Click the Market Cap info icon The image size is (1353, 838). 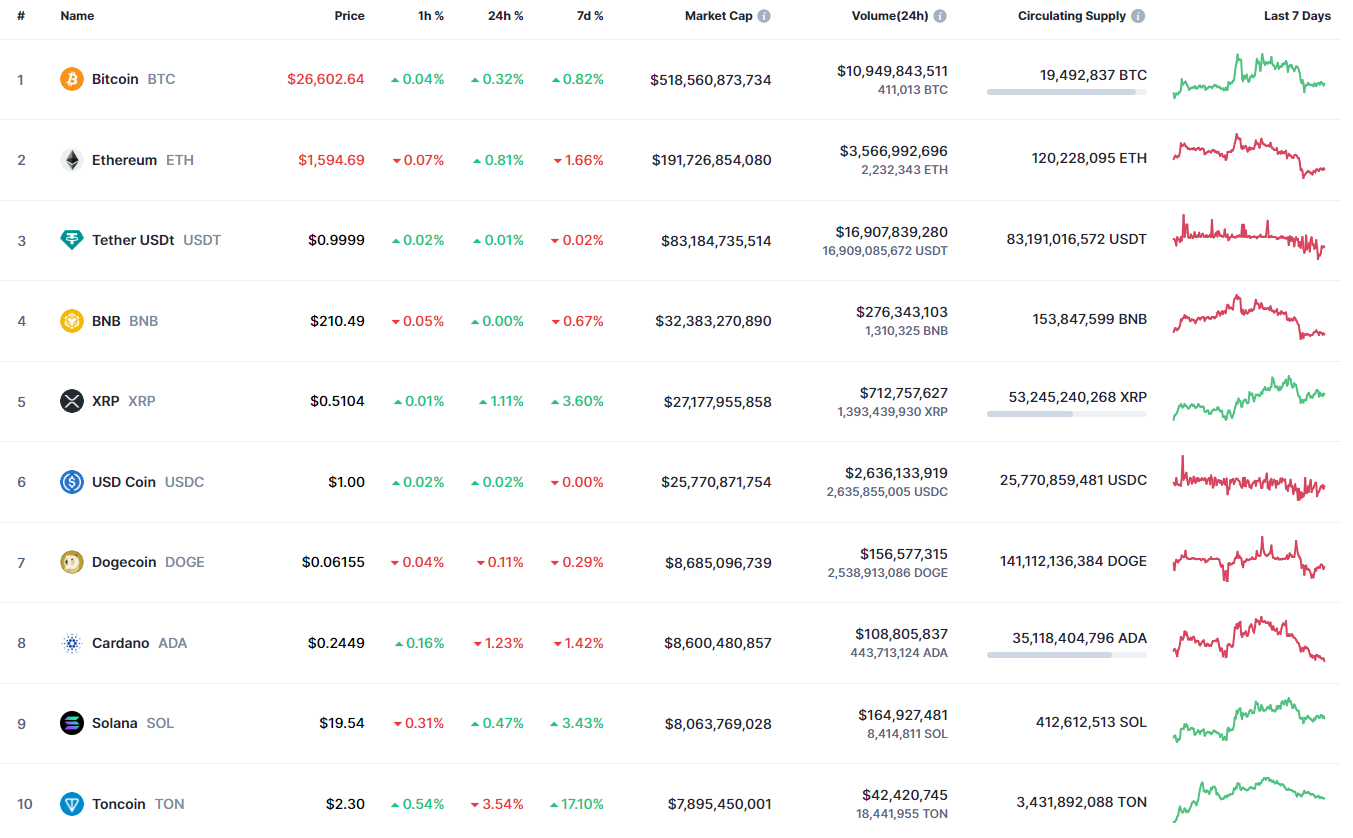(764, 16)
